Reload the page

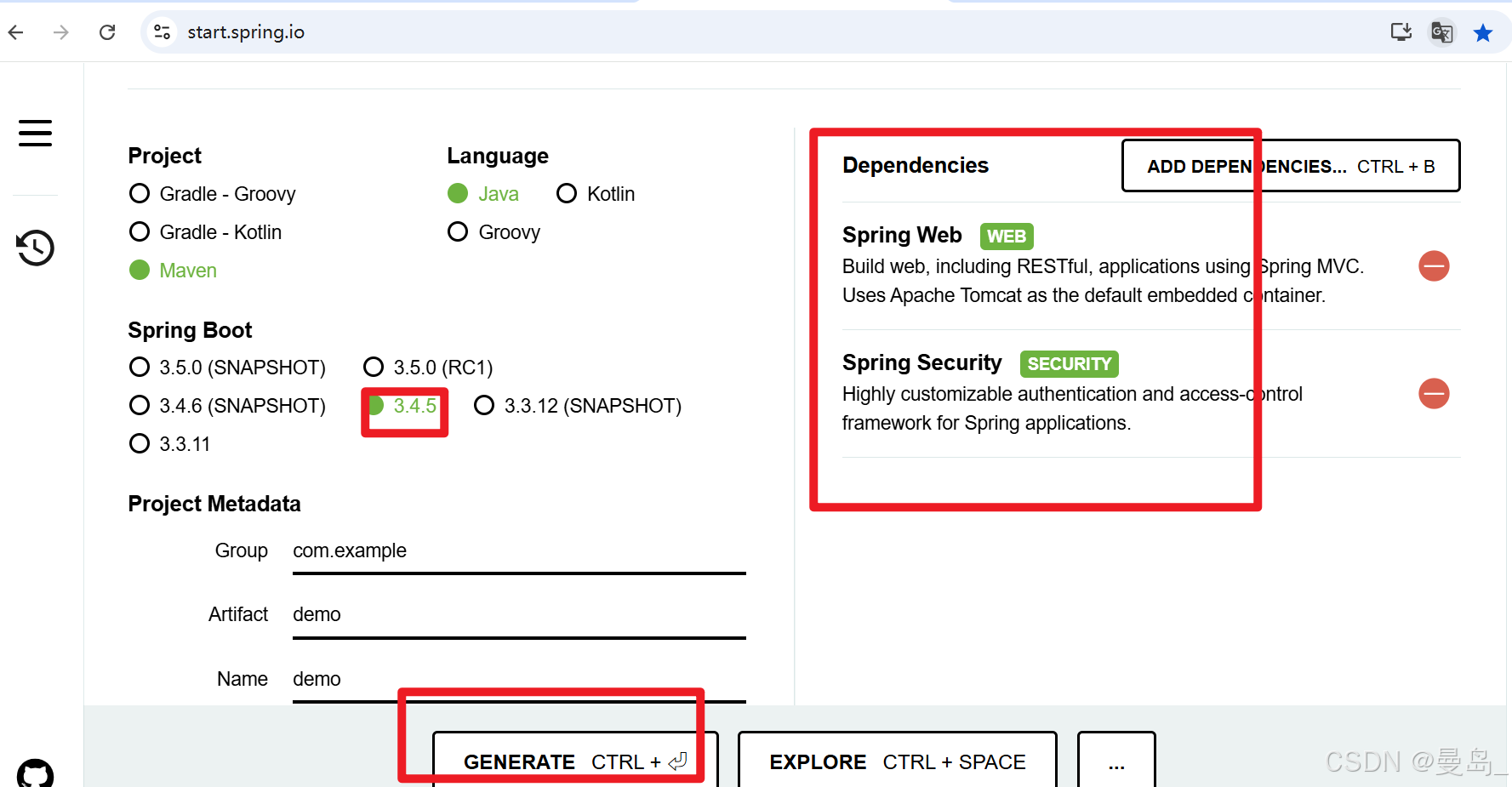pyautogui.click(x=107, y=32)
